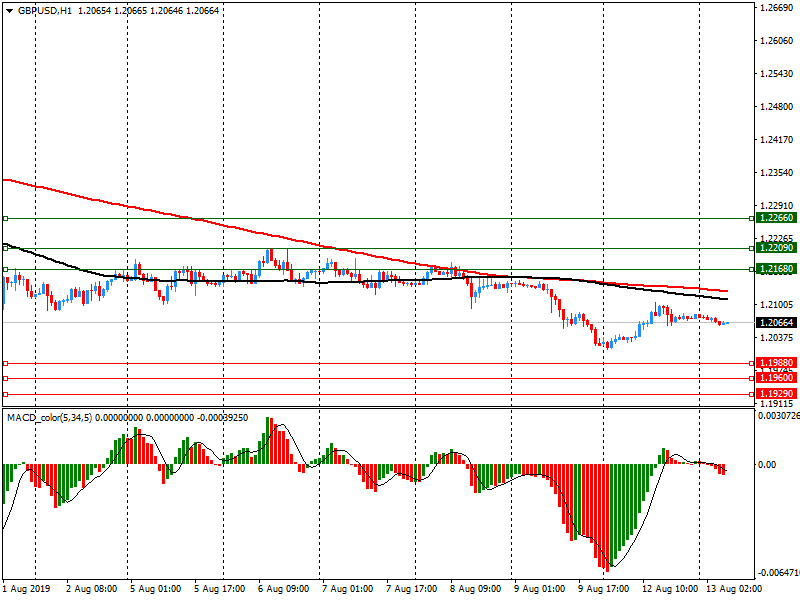
Task: Click the 7 Aug 17:00 time label
Action: pos(412,588)
